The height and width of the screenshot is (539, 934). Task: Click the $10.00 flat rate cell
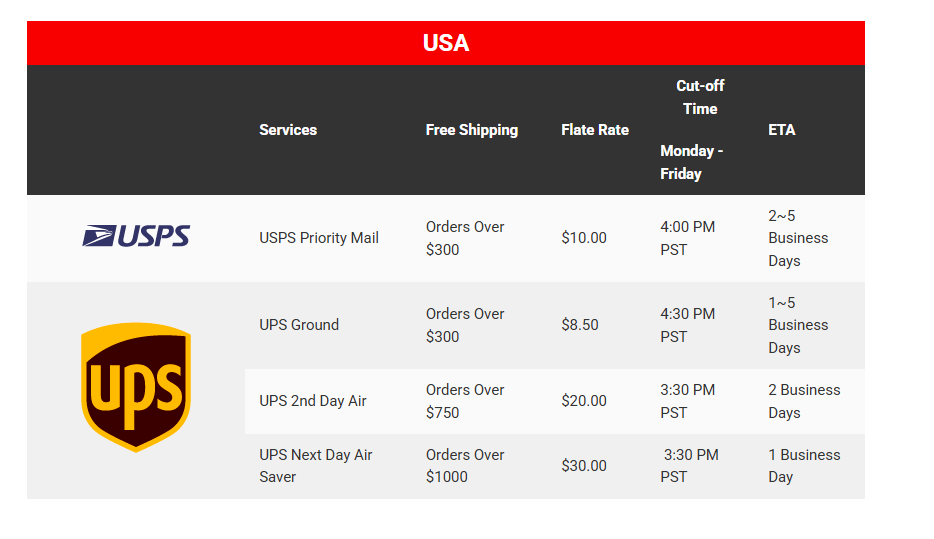coord(584,238)
